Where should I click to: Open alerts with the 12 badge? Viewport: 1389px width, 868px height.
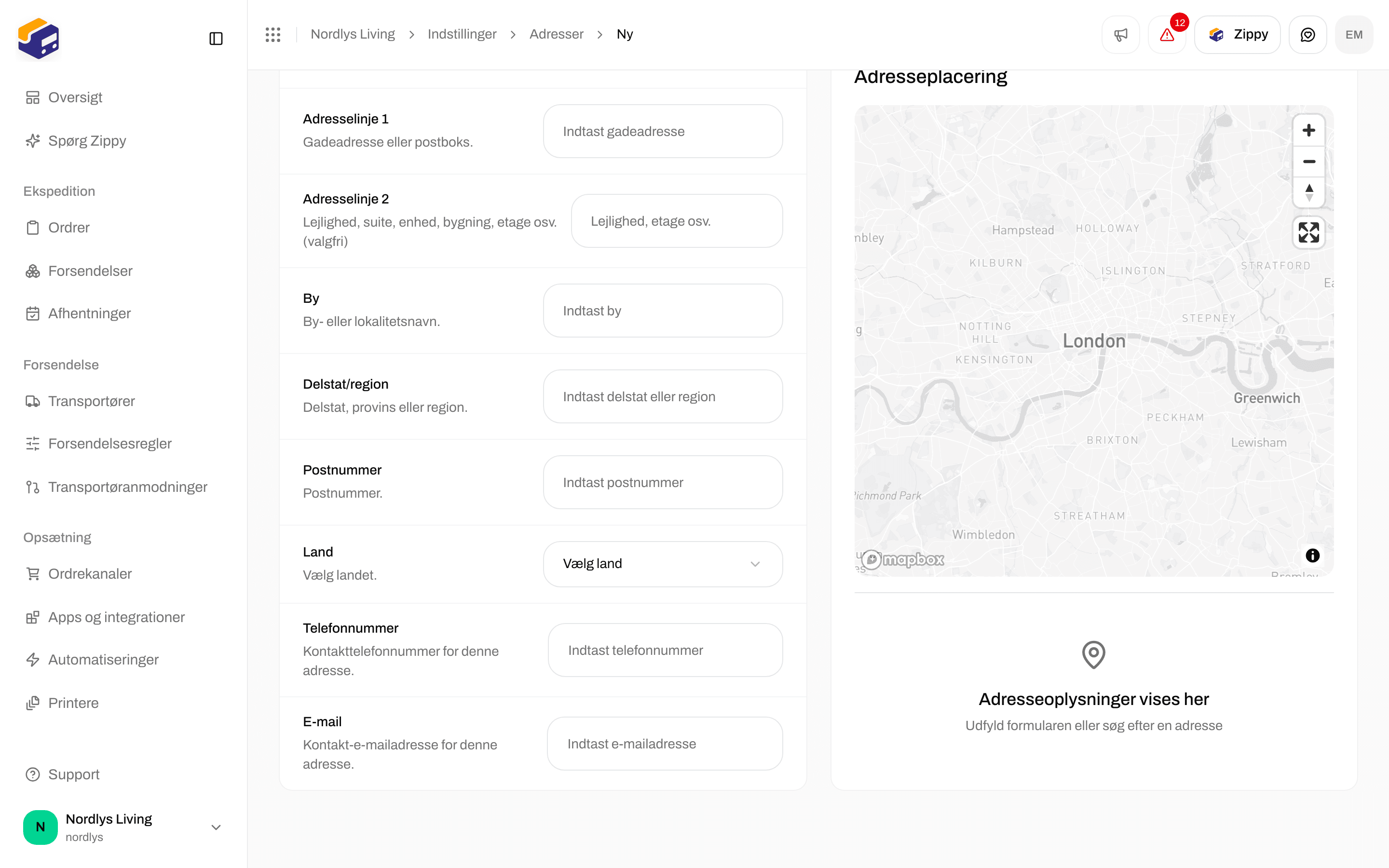[x=1167, y=34]
